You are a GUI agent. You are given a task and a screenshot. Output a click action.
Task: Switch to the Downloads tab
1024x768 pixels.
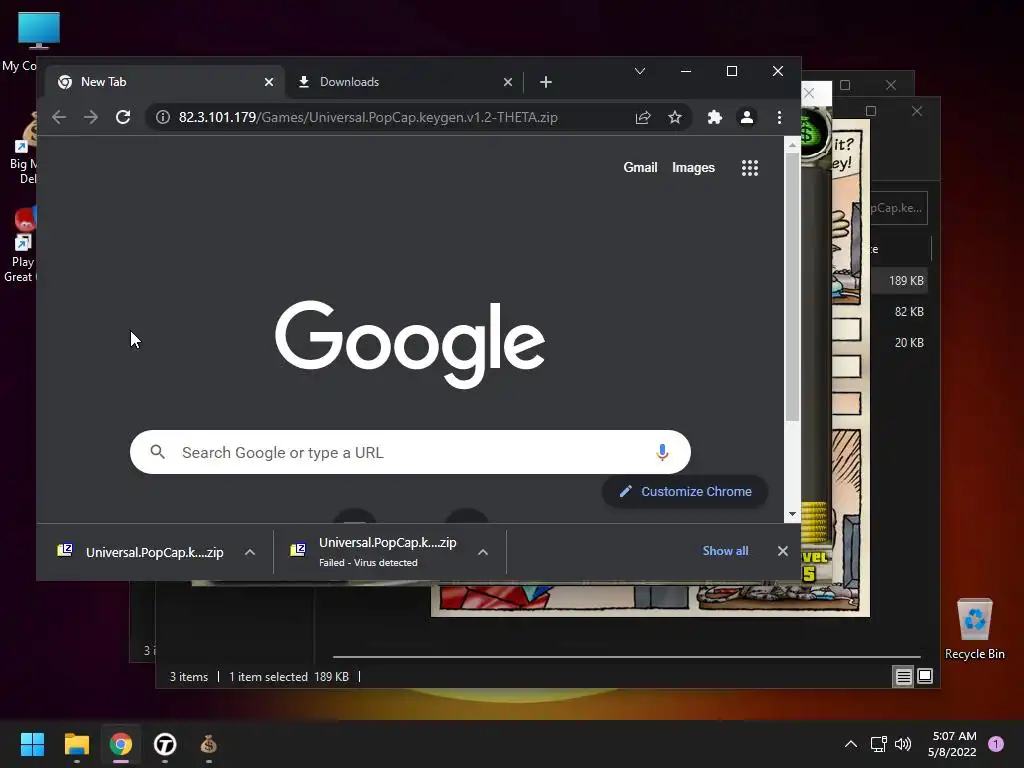[x=404, y=82]
